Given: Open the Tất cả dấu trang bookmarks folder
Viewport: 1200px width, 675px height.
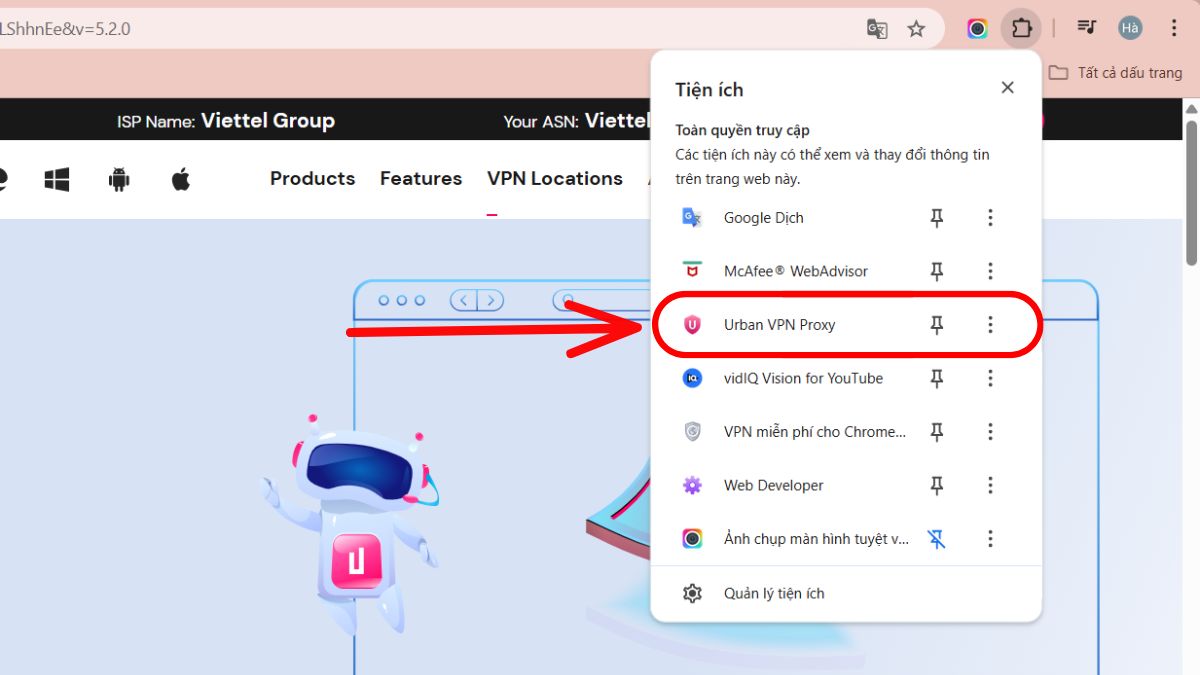Looking at the screenshot, I should (1116, 73).
